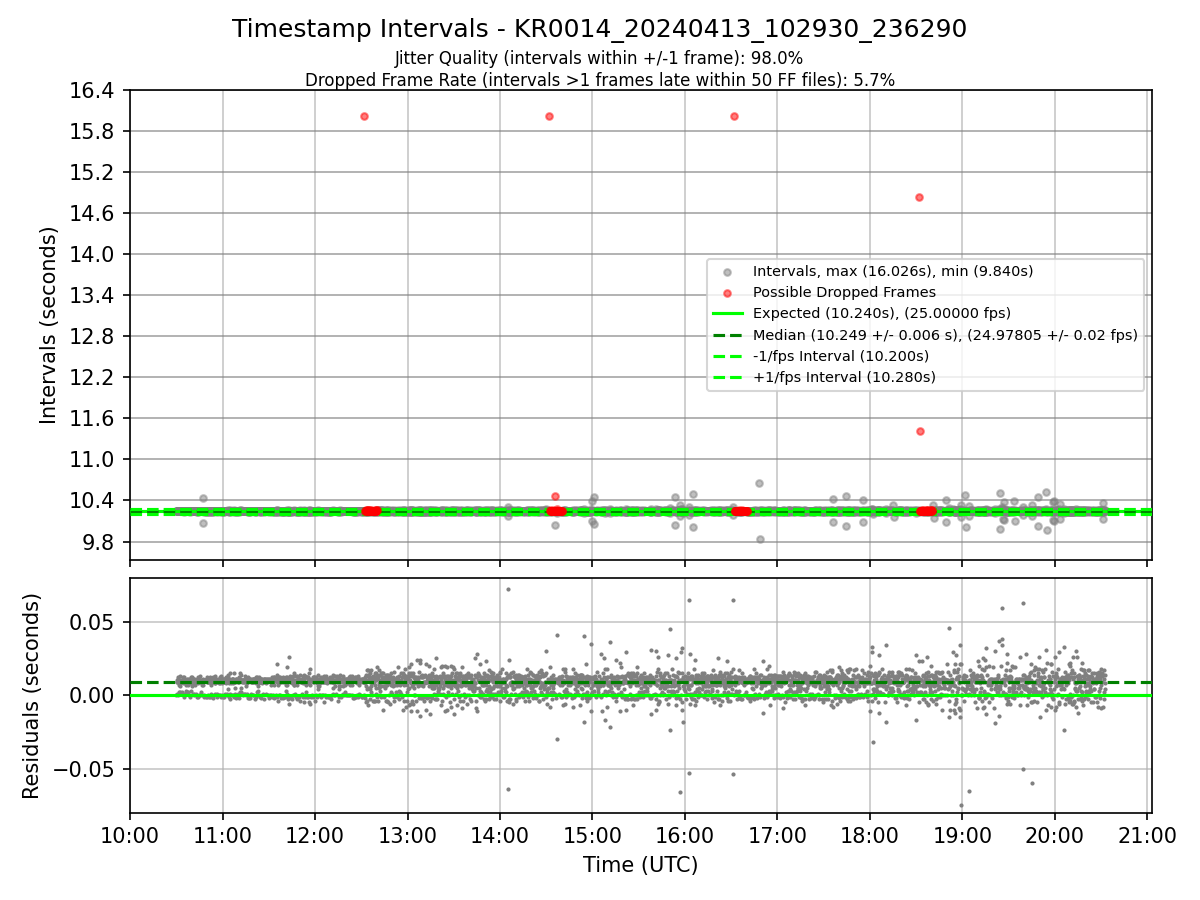This screenshot has width=1200, height=900.
Task: Select legend entry "Expected (10.240s), (25.00000 fps)"
Action: point(882,313)
